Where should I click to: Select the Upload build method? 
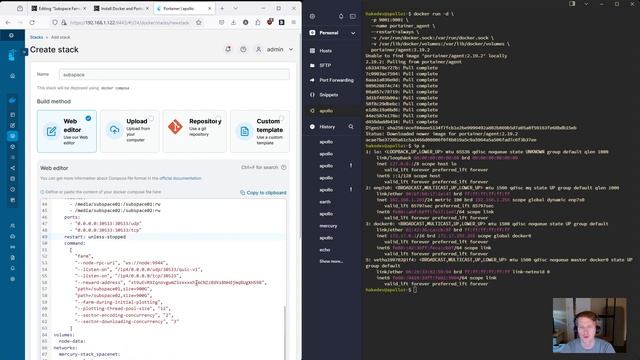pos(130,131)
